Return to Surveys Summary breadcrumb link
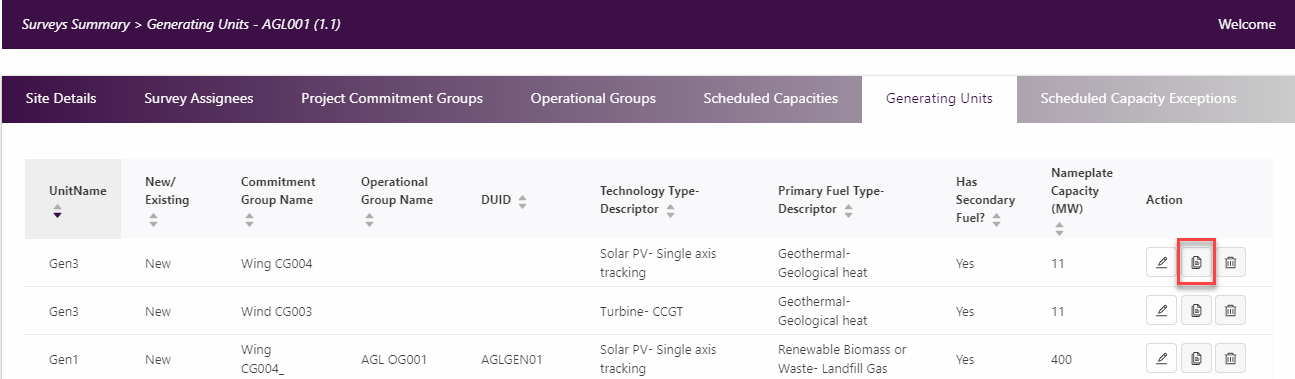1295x379 pixels. click(x=76, y=24)
